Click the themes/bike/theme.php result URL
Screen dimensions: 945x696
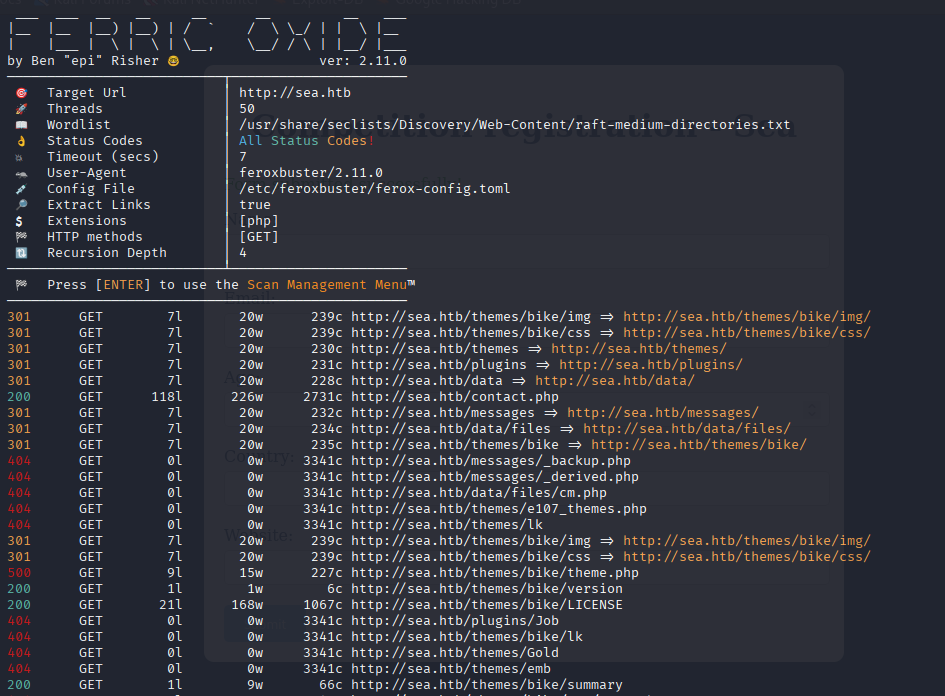point(495,573)
